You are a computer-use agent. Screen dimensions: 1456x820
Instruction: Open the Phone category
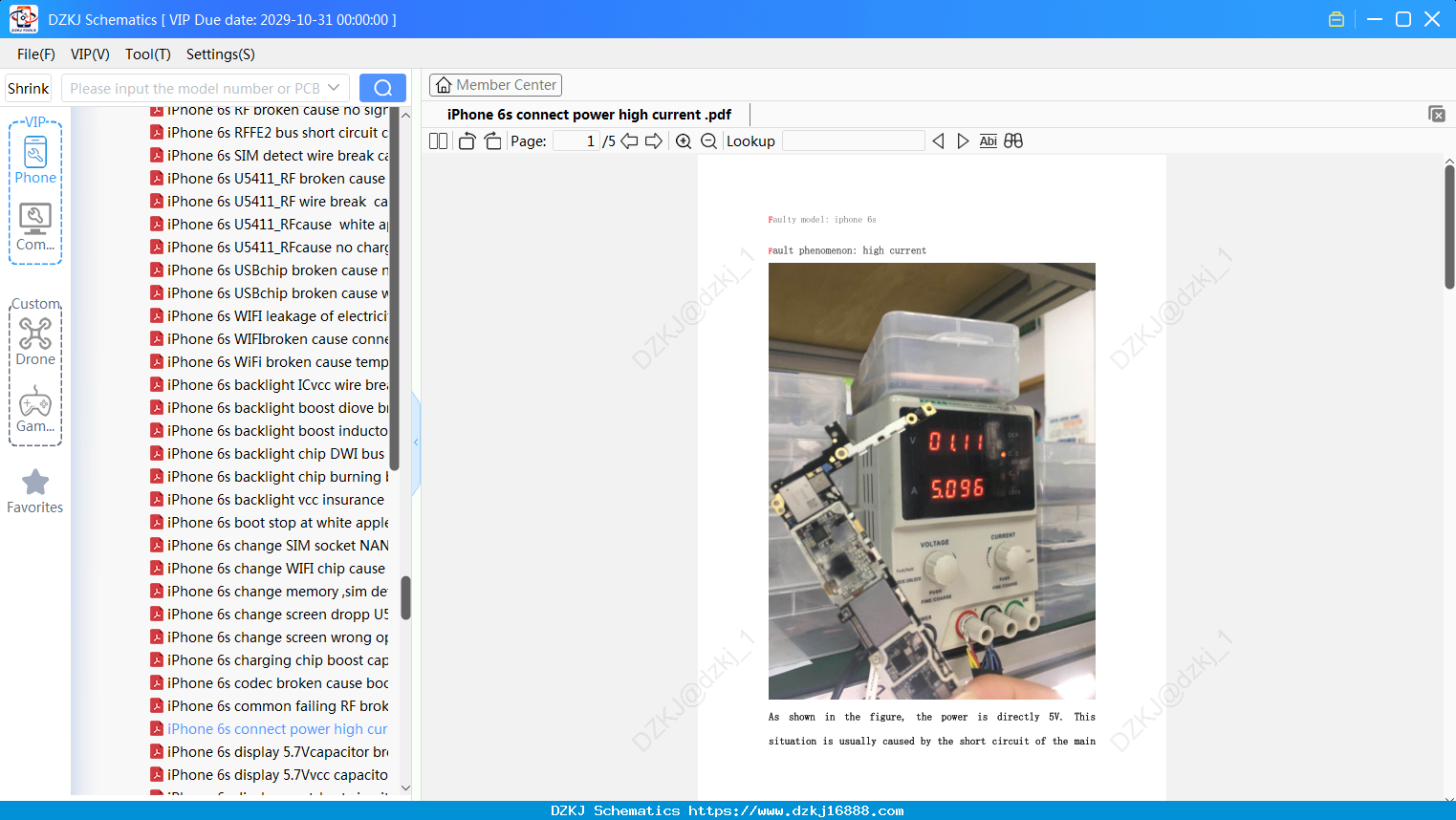coord(35,161)
